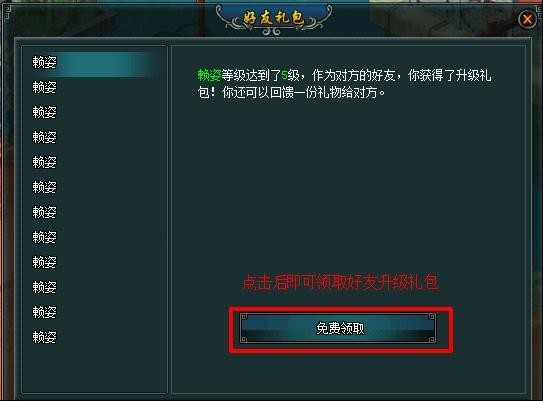This screenshot has height=401, width=543.
Task: Click the red hint text 点击后即可领取好友升级礼包
Action: 340,282
